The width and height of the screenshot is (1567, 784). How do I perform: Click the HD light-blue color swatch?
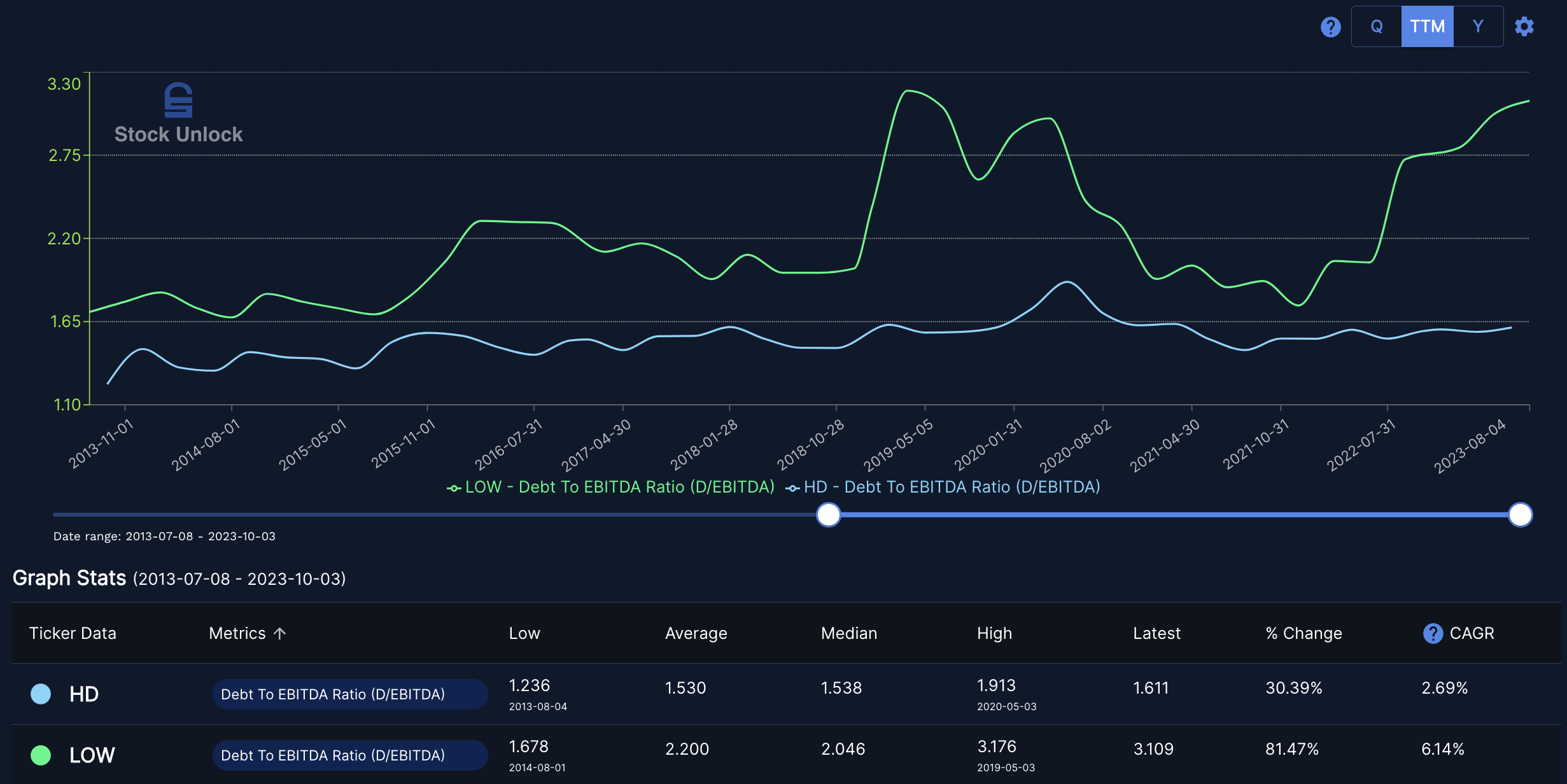41,694
